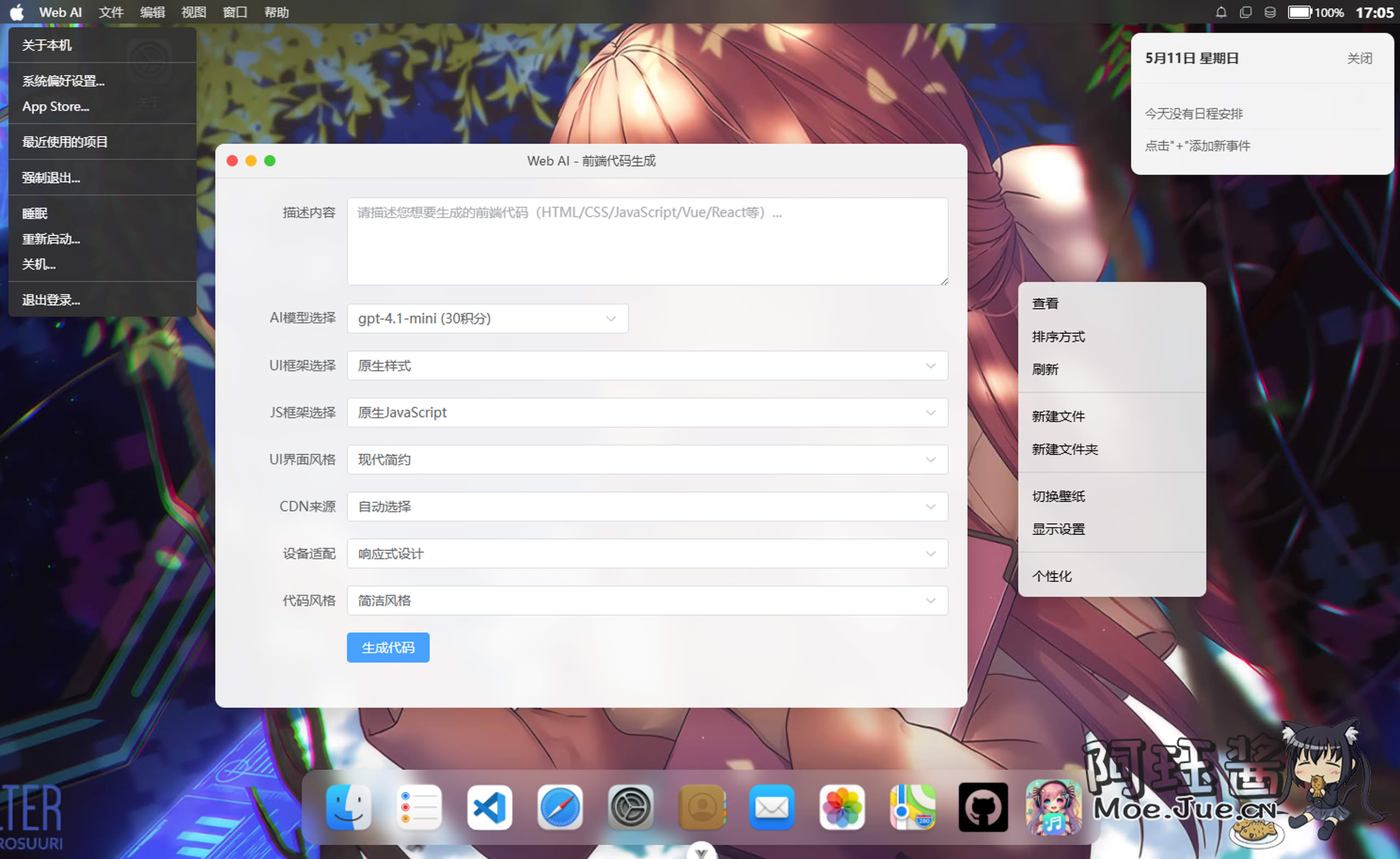
Task: Select 个性化 in the context menu
Action: (1112, 576)
